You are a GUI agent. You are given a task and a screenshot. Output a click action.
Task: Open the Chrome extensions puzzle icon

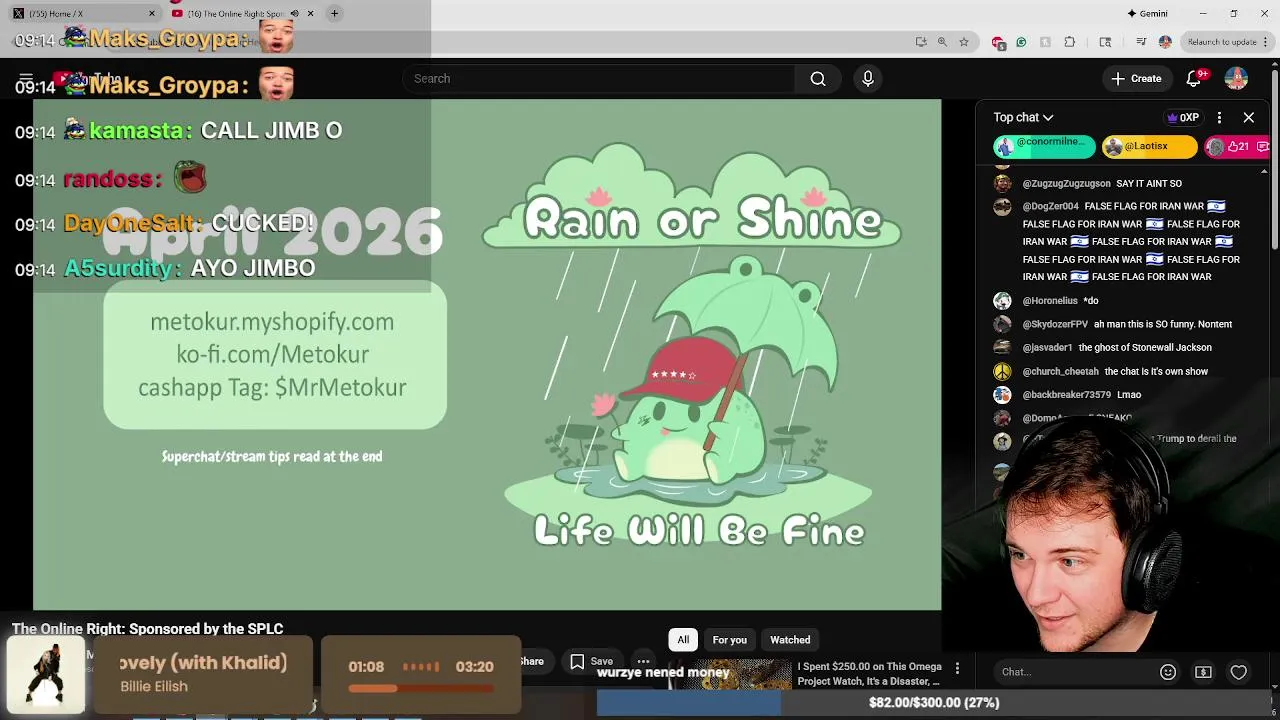tap(1069, 42)
